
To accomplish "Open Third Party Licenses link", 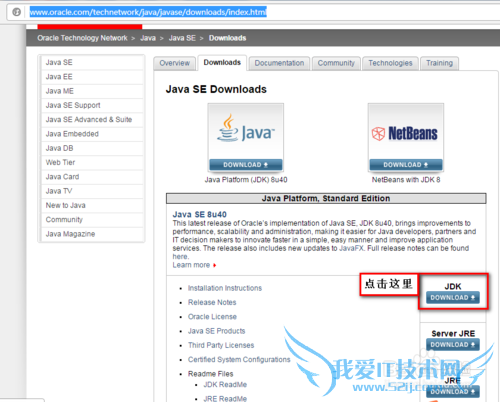I will pyautogui.click(x=221, y=345).
